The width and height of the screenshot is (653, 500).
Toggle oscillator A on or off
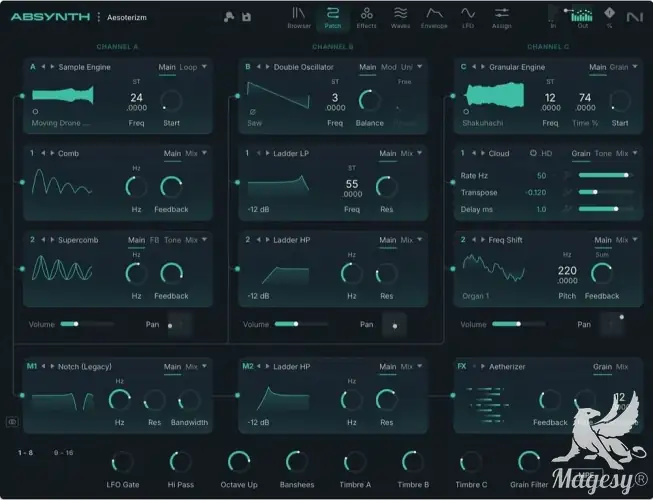coord(32,67)
